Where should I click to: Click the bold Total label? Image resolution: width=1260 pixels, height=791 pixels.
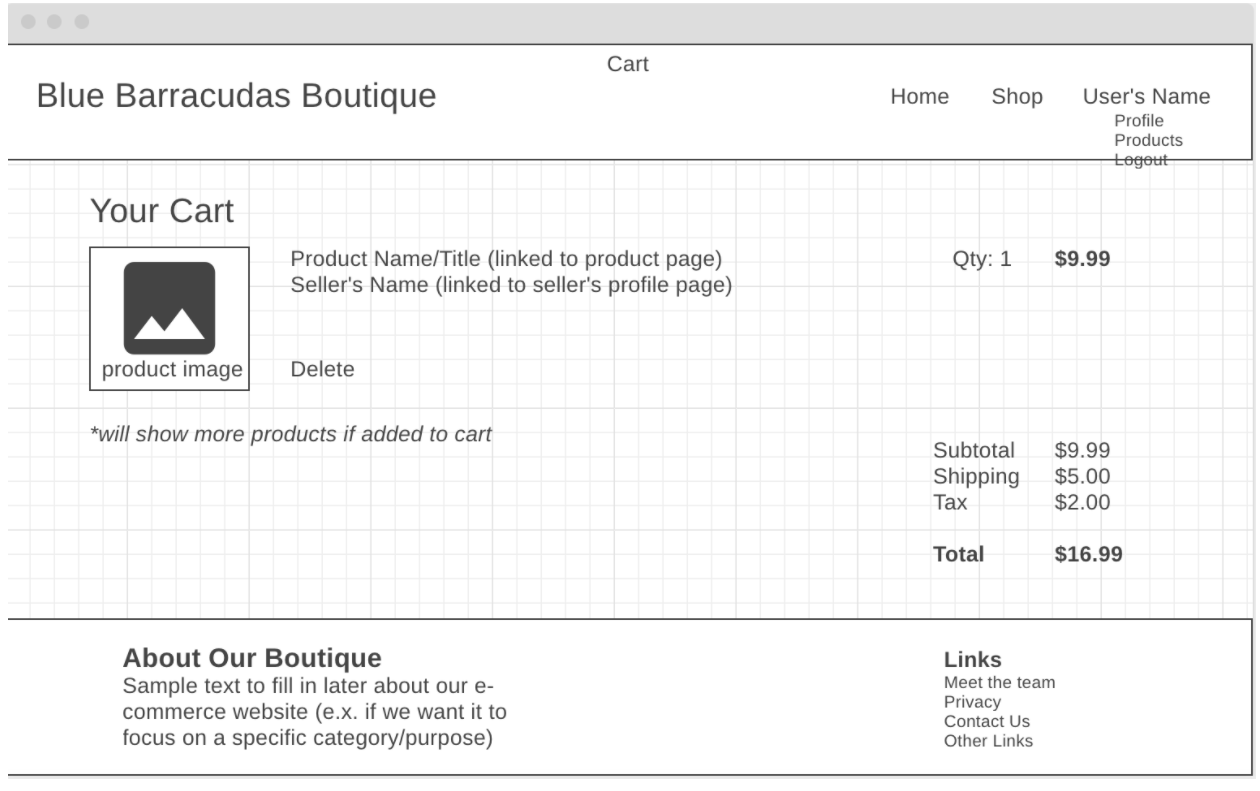tap(958, 554)
